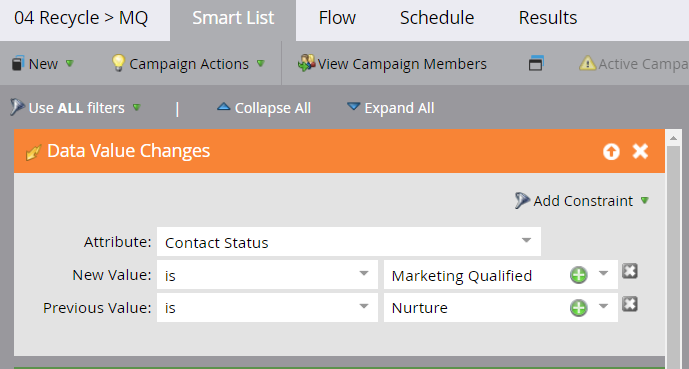Open the New Value operator dropdown
This screenshot has width=689, height=369.
[267, 275]
